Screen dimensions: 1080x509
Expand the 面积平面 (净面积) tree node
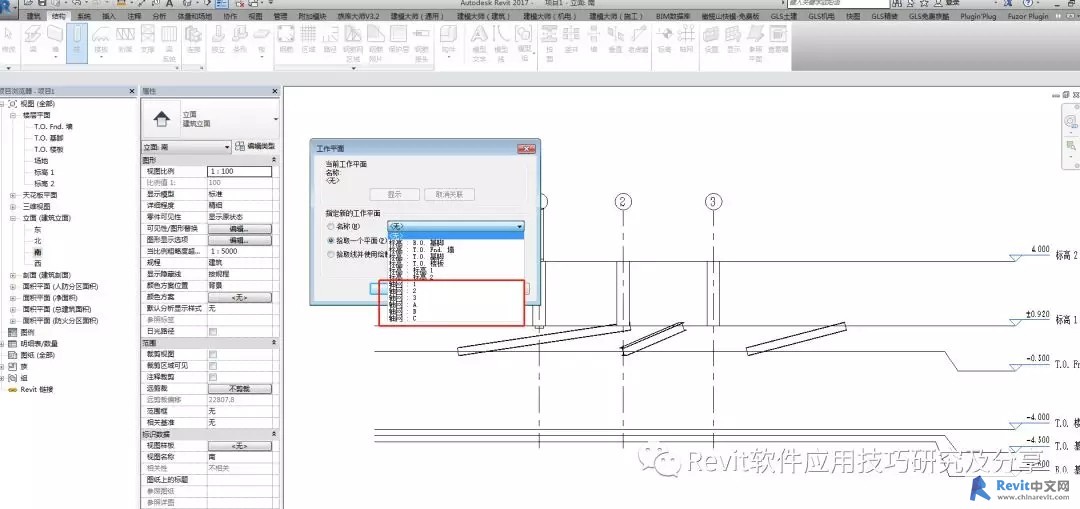13,298
